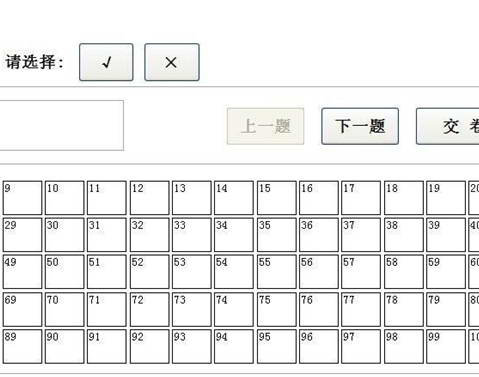Image resolution: width=479 pixels, height=377 pixels.
Task: Go to question 33 box
Action: pos(192,235)
